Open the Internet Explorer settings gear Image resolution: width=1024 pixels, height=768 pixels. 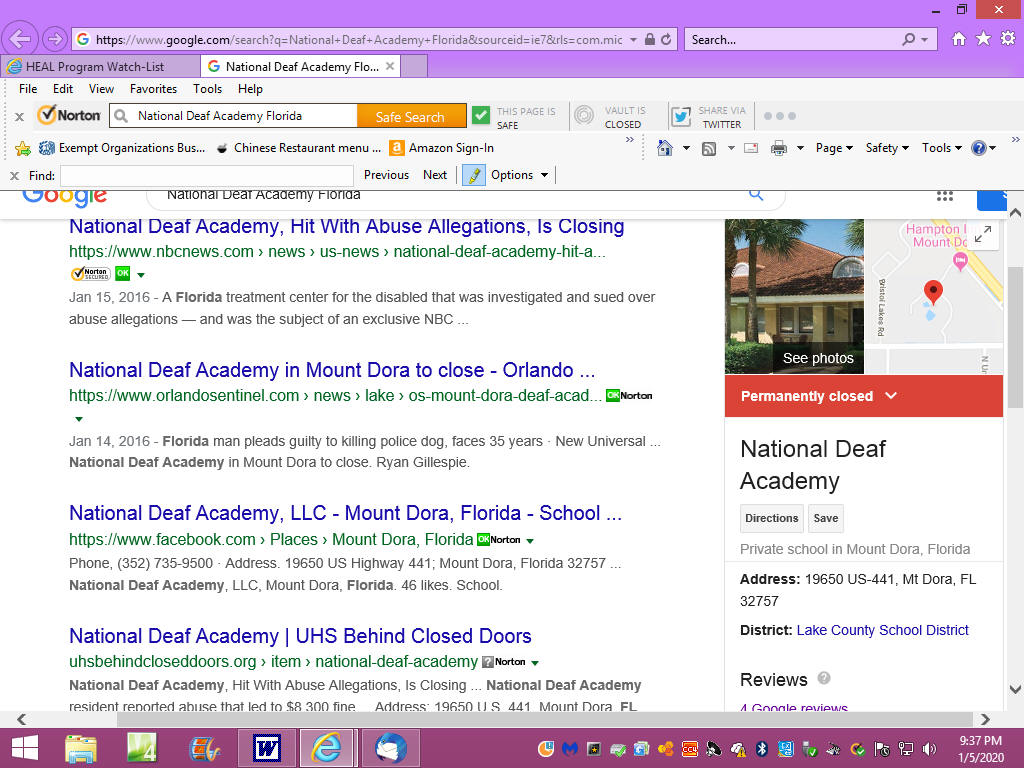pos(1008,39)
